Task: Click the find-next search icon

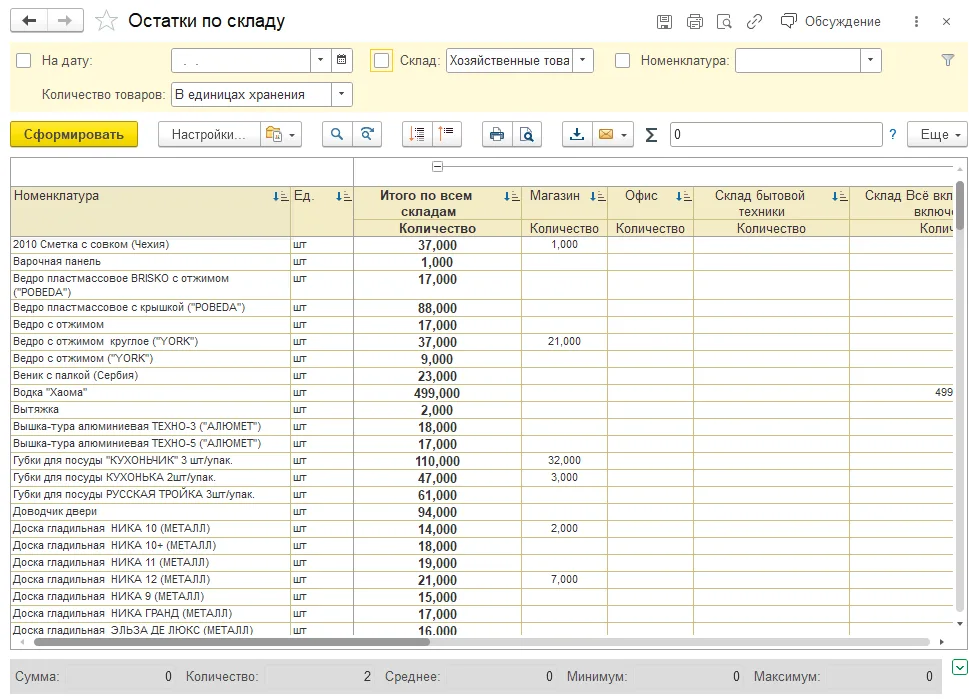Action: point(367,134)
